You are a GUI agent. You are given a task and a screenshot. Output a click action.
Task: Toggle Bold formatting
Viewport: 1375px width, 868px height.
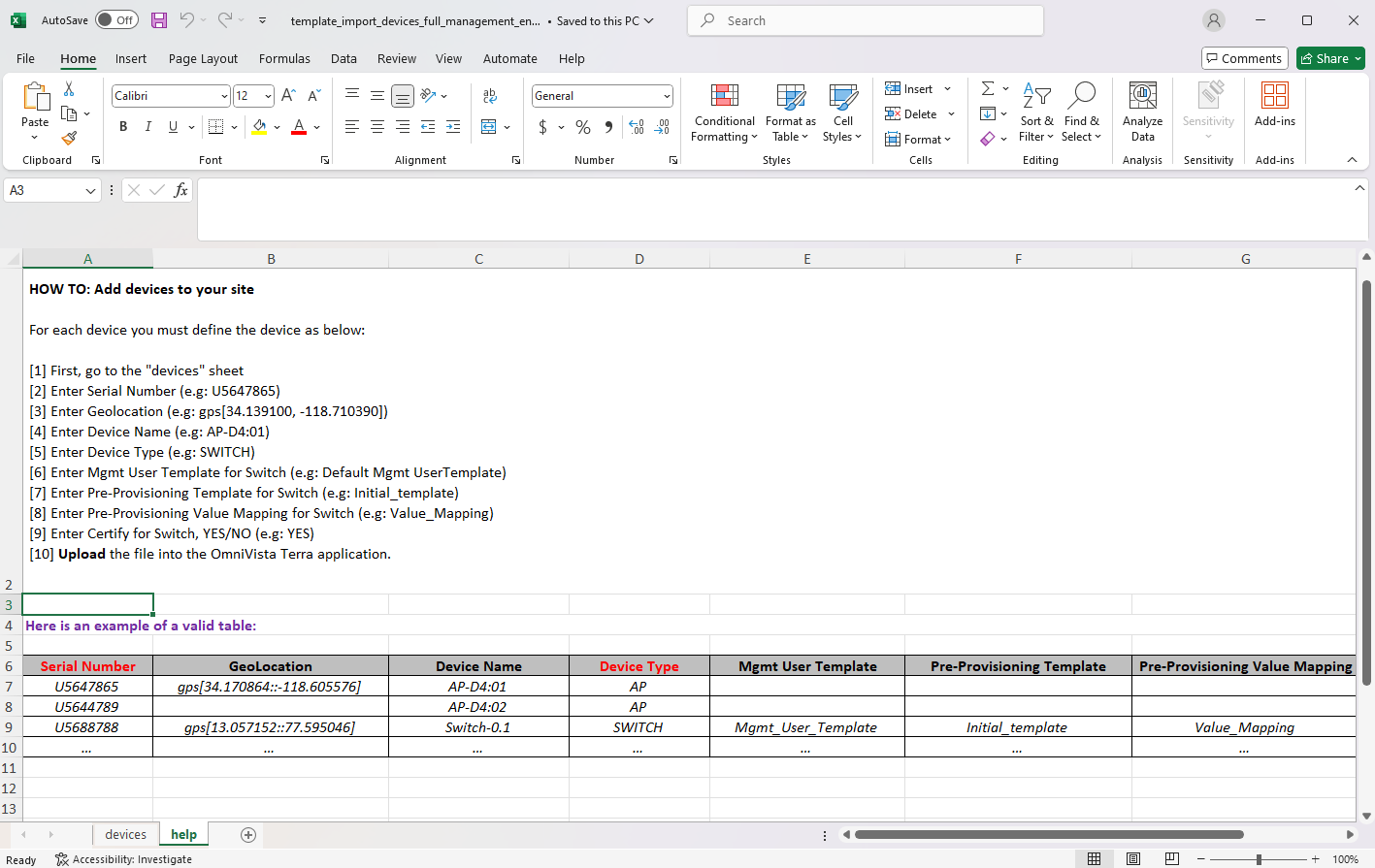click(x=123, y=127)
